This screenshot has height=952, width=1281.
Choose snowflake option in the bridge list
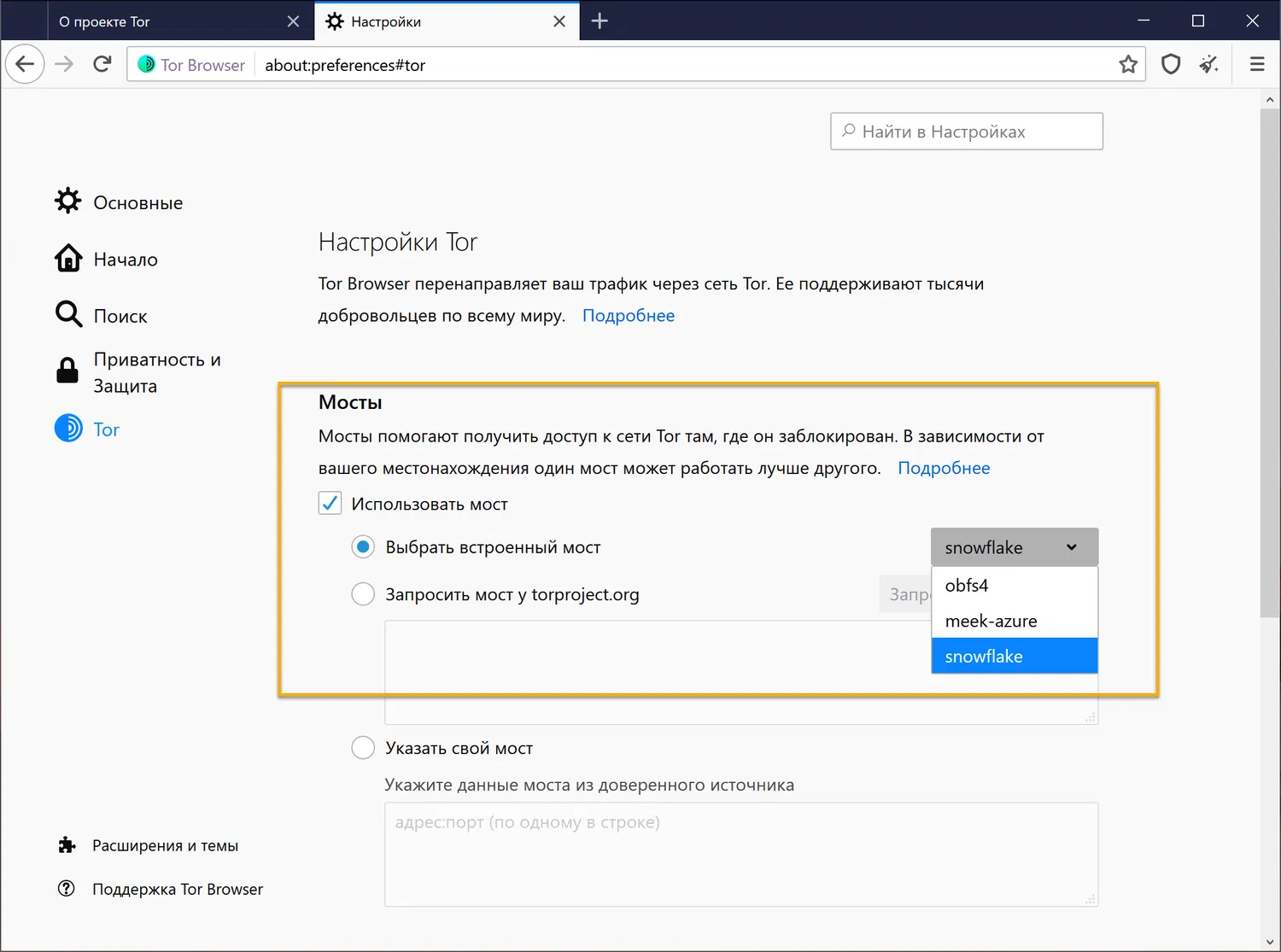[x=1015, y=656]
